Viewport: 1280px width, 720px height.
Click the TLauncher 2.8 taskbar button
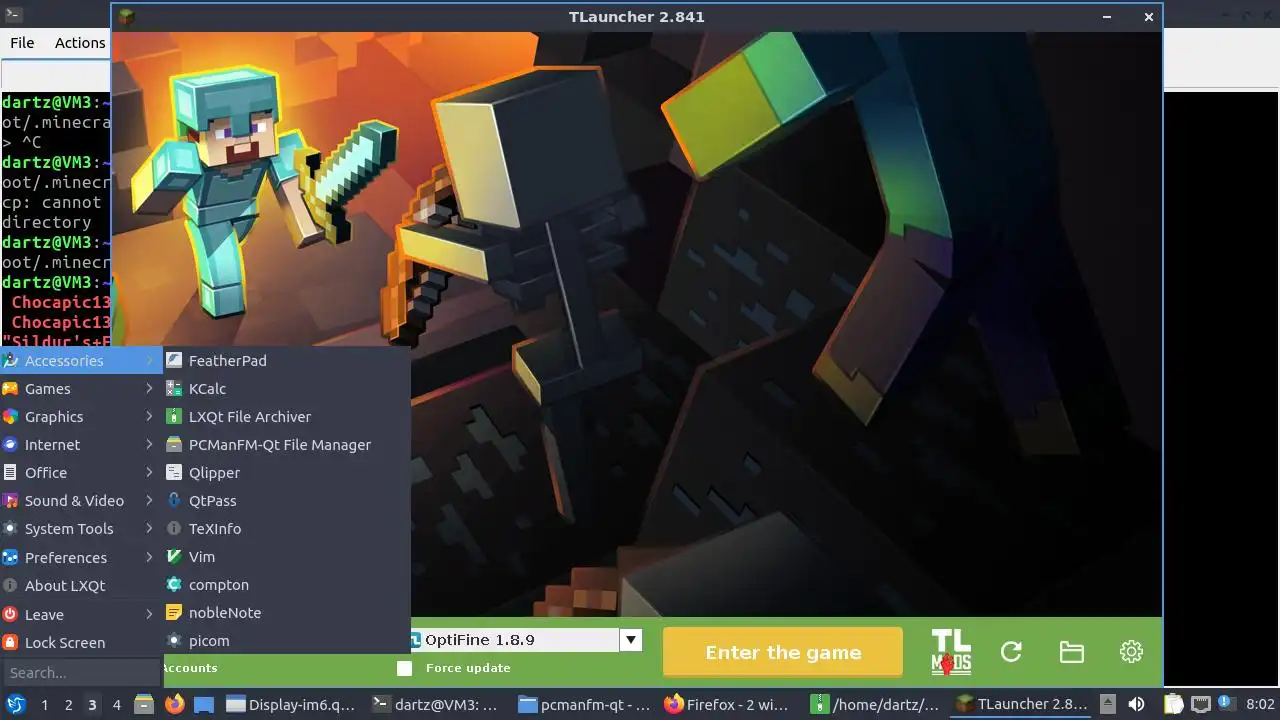coord(1022,704)
